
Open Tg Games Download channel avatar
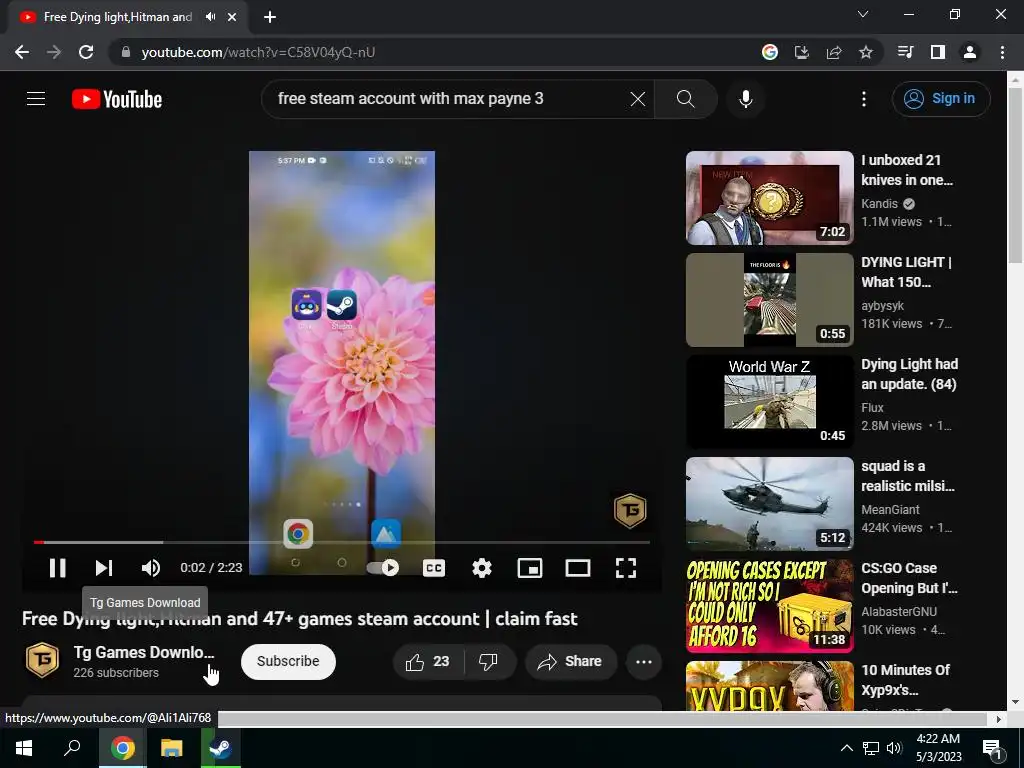(42, 660)
